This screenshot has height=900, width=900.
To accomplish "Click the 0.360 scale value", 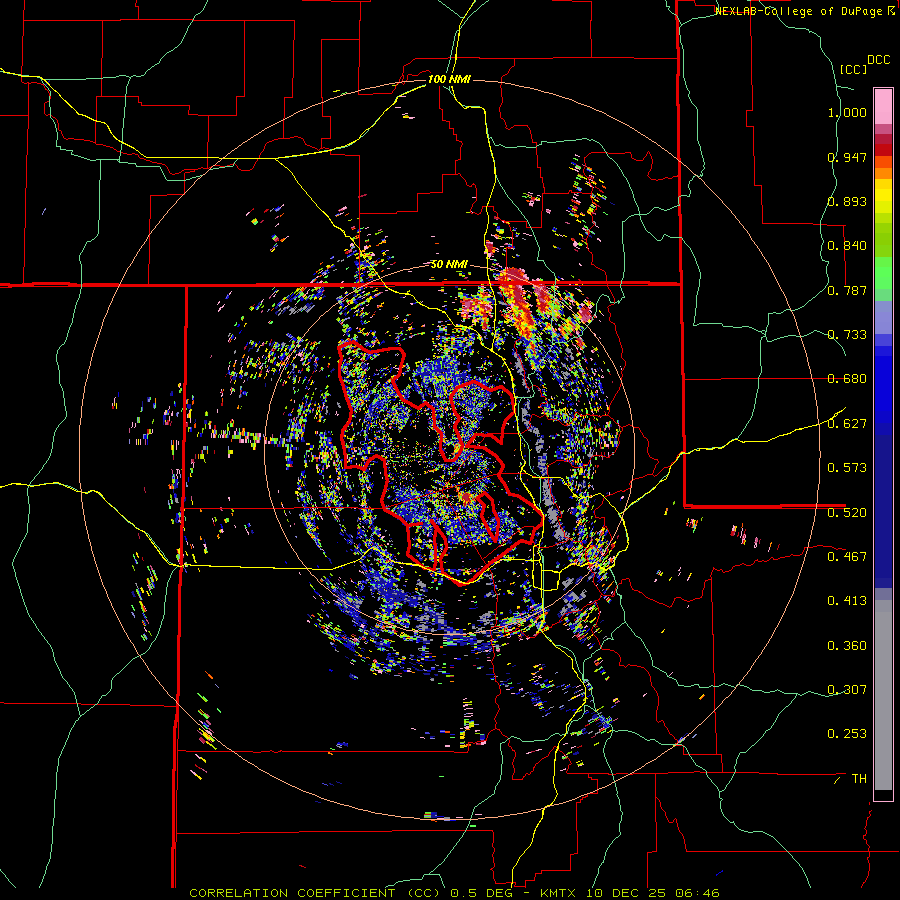I will [x=847, y=646].
